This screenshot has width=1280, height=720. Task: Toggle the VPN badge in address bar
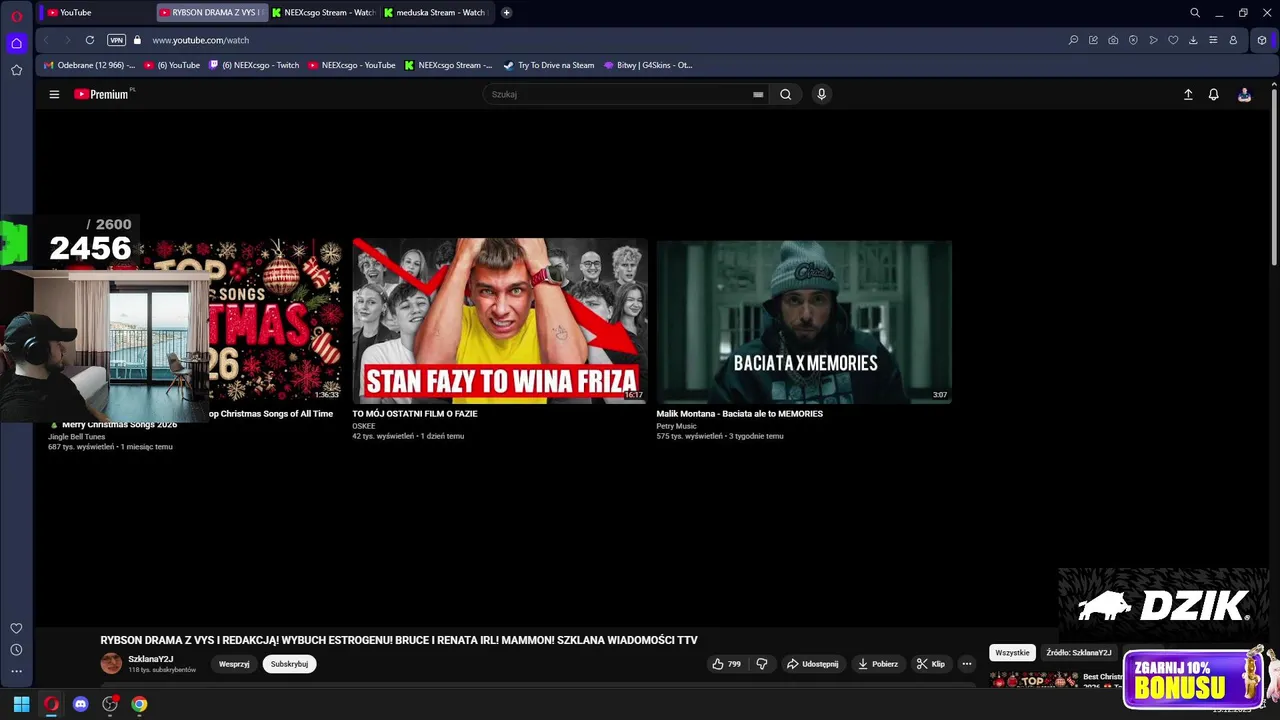(117, 40)
